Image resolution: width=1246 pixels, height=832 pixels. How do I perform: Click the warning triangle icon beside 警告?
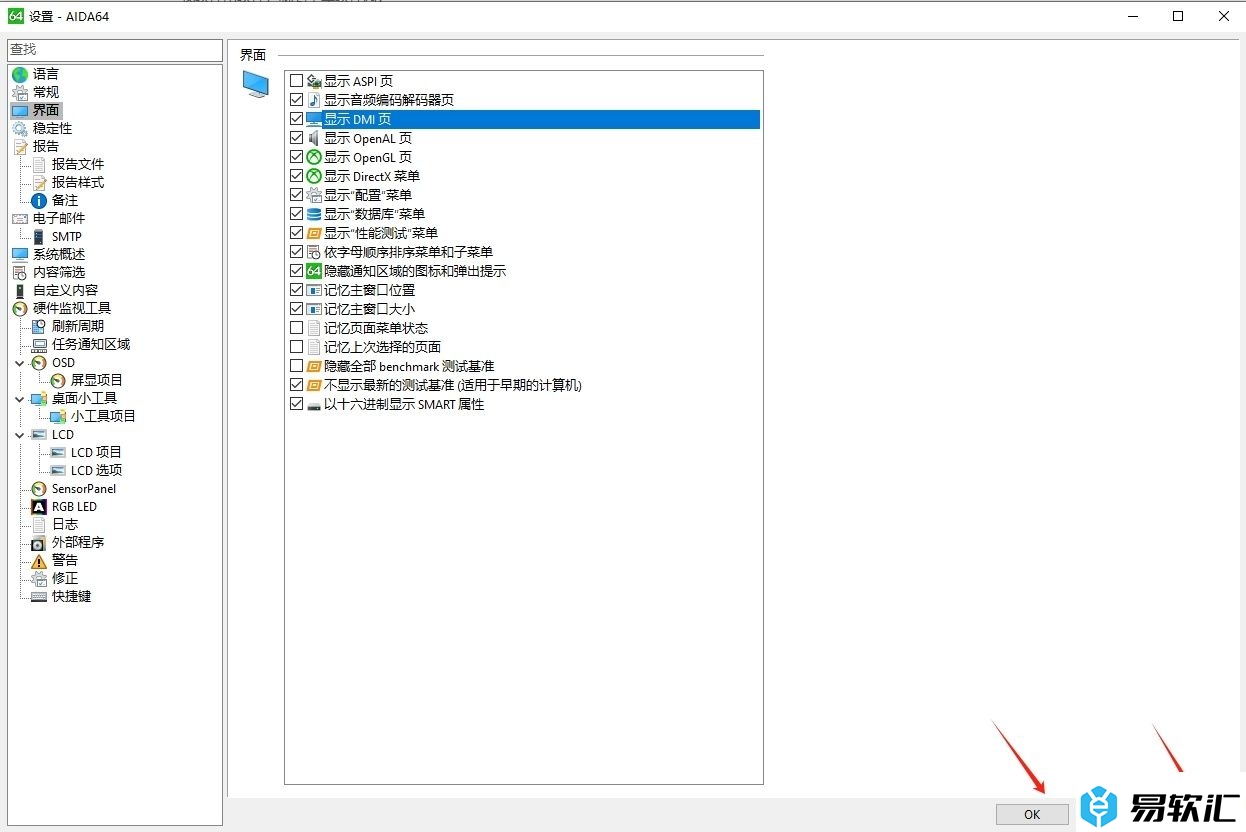pos(39,560)
